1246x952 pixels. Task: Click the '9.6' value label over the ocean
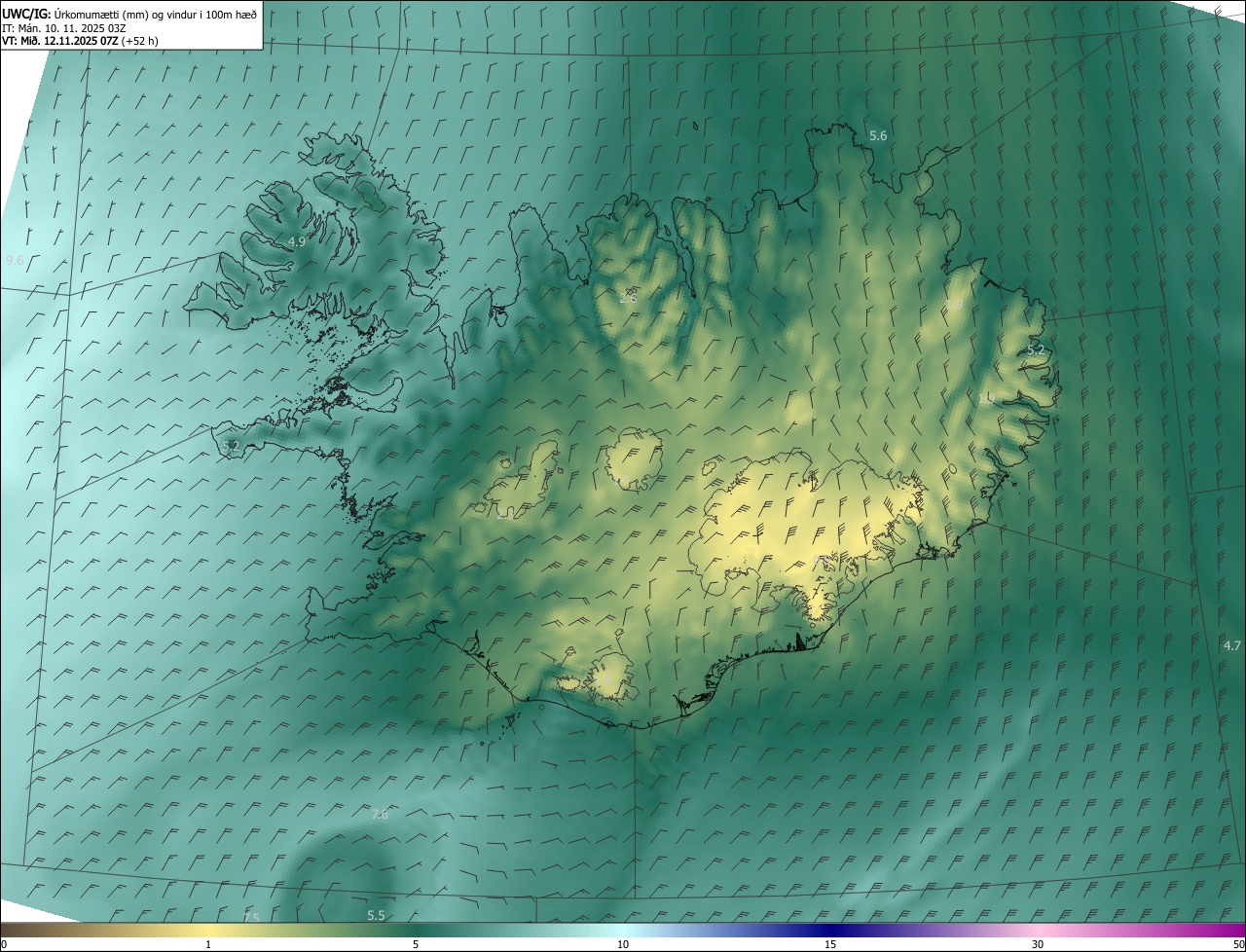coord(15,261)
